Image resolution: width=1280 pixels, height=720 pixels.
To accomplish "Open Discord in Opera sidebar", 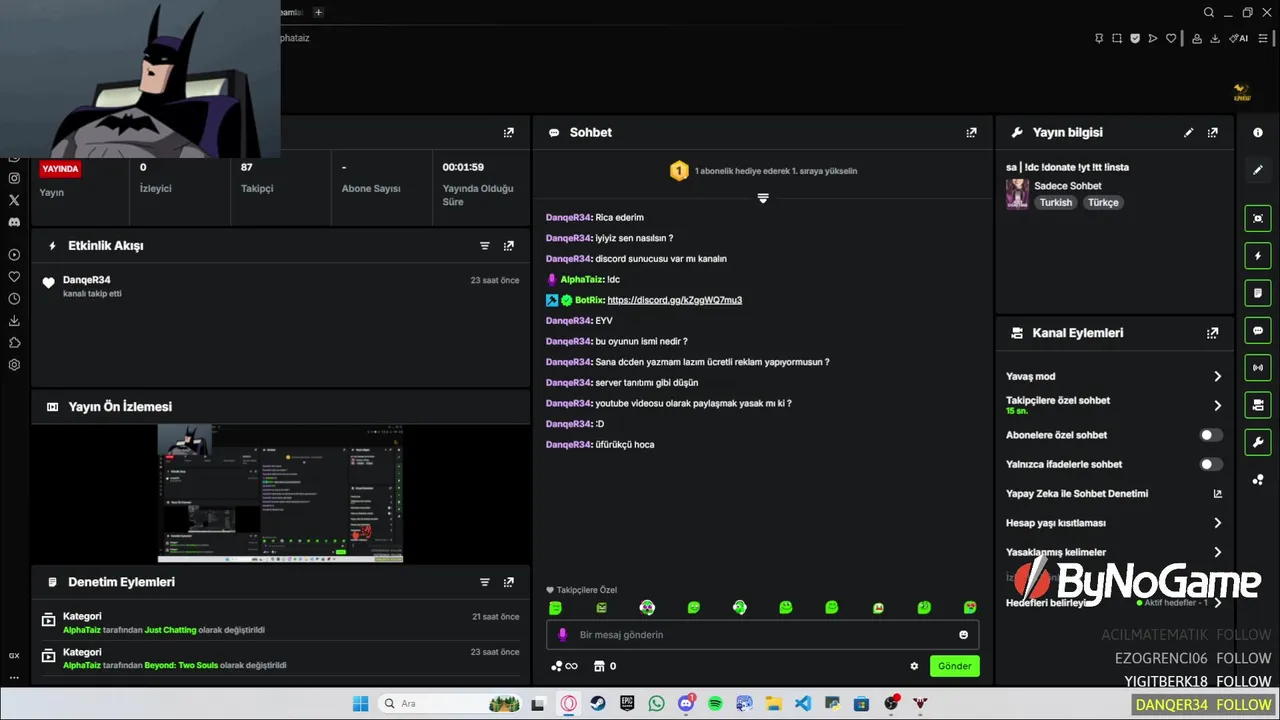I will coord(14,222).
